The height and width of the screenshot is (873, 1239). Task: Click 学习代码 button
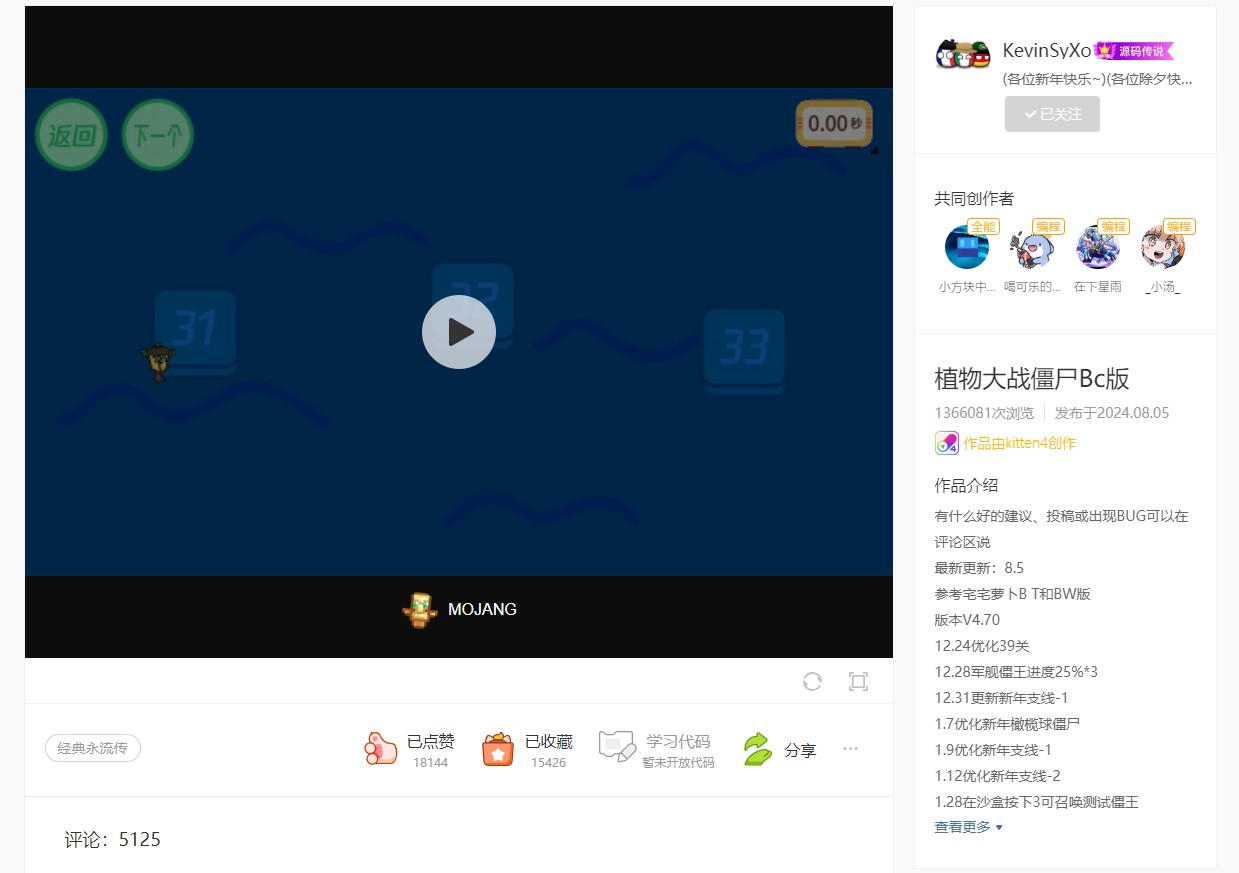pyautogui.click(x=657, y=749)
